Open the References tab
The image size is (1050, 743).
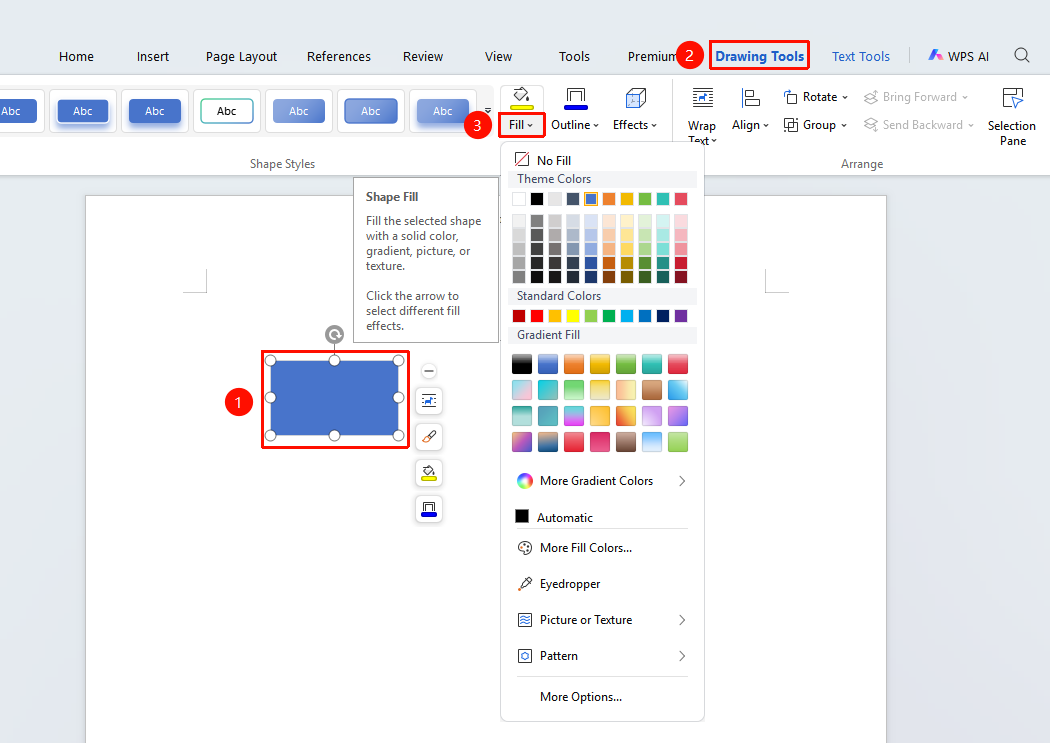339,56
